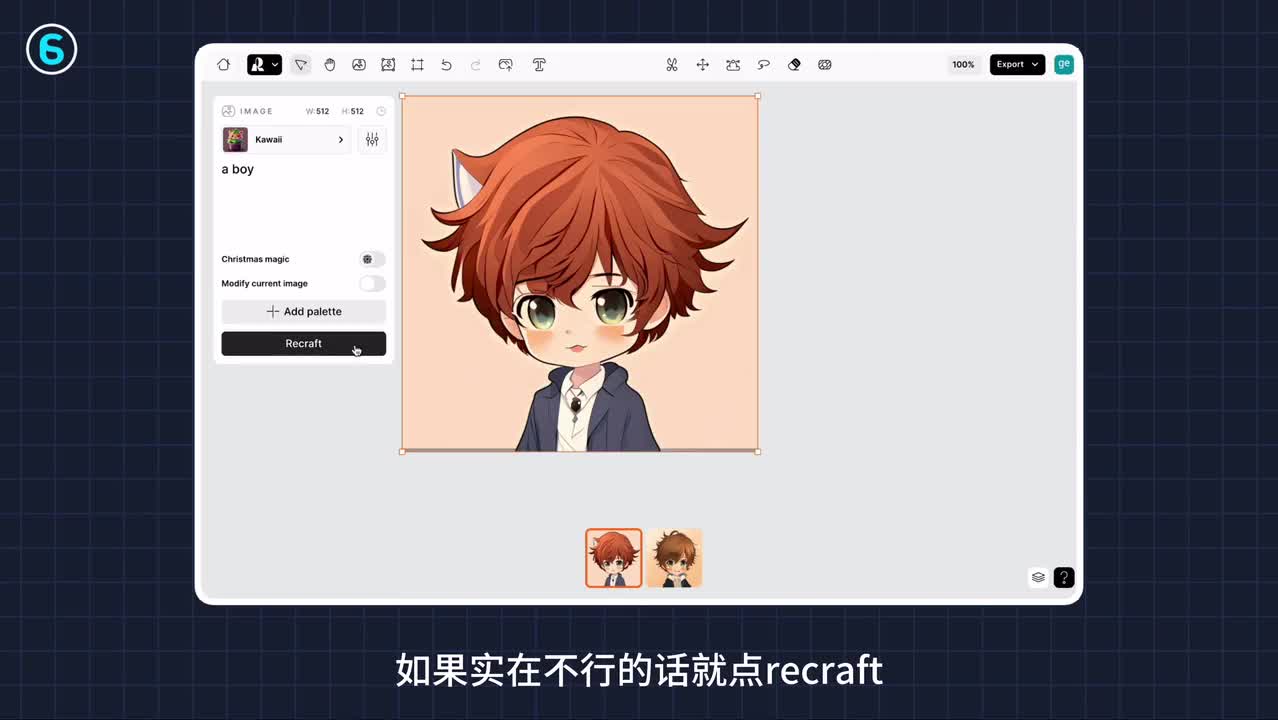Viewport: 1278px width, 720px height.
Task: Click the Recraft generate button
Action: pos(303,344)
